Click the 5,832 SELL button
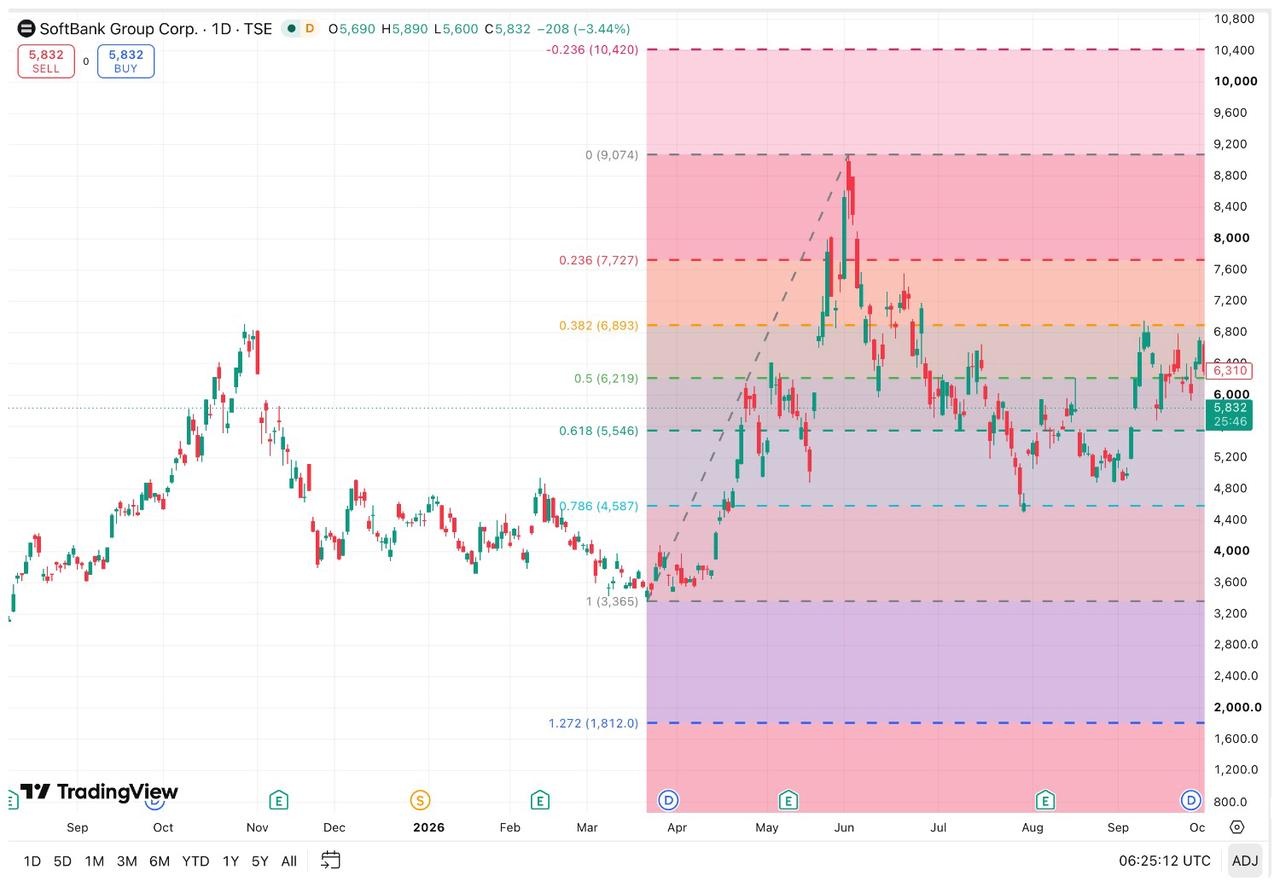 pyautogui.click(x=46, y=61)
